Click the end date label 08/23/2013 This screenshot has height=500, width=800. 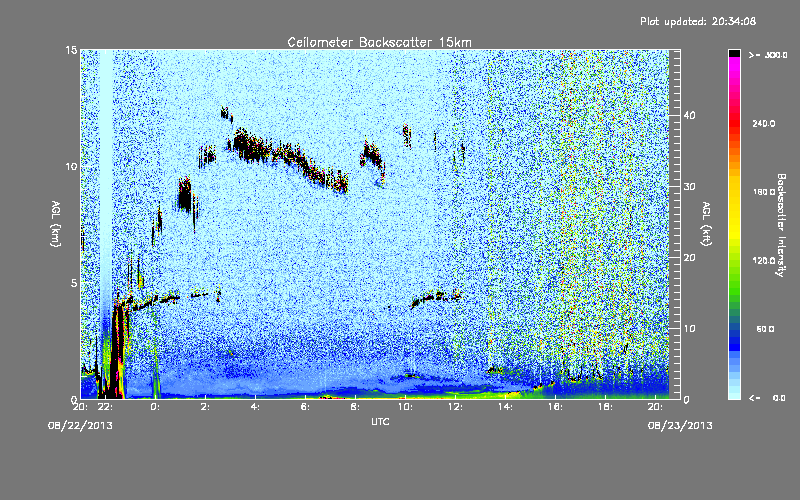pyautogui.click(x=680, y=426)
